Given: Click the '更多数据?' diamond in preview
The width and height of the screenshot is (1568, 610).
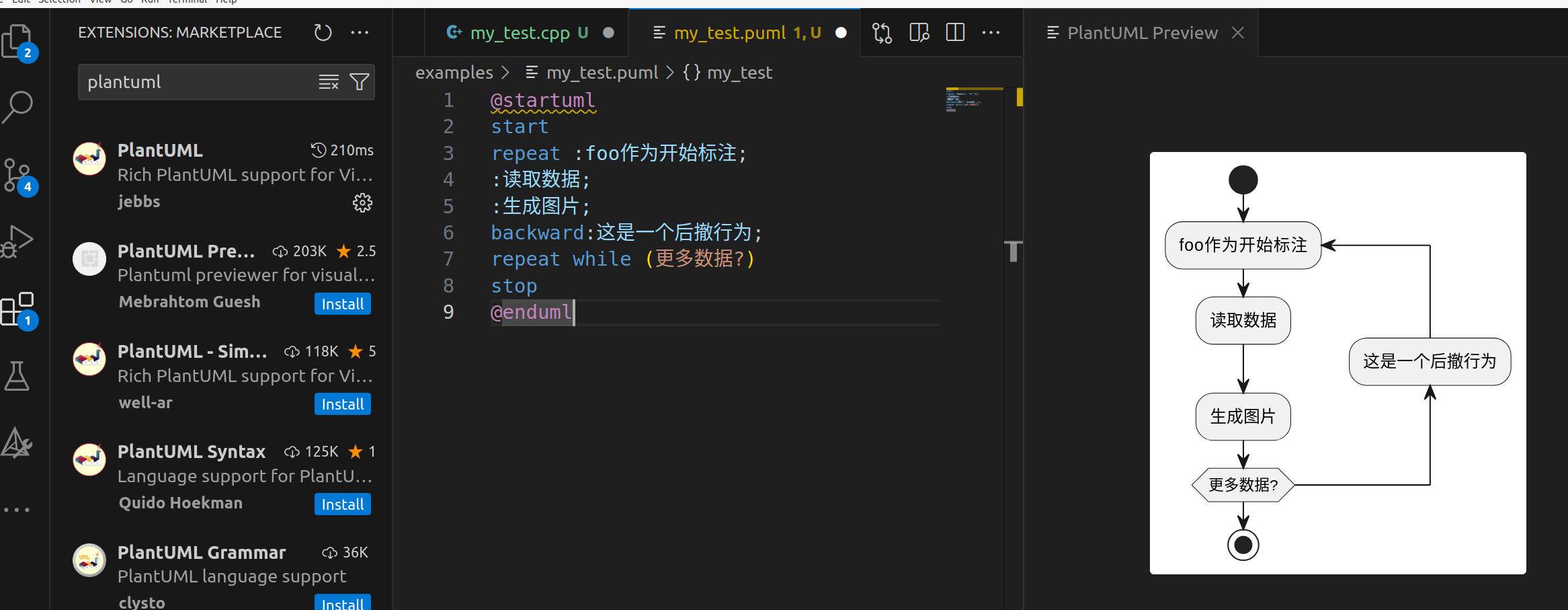Looking at the screenshot, I should (x=1243, y=485).
